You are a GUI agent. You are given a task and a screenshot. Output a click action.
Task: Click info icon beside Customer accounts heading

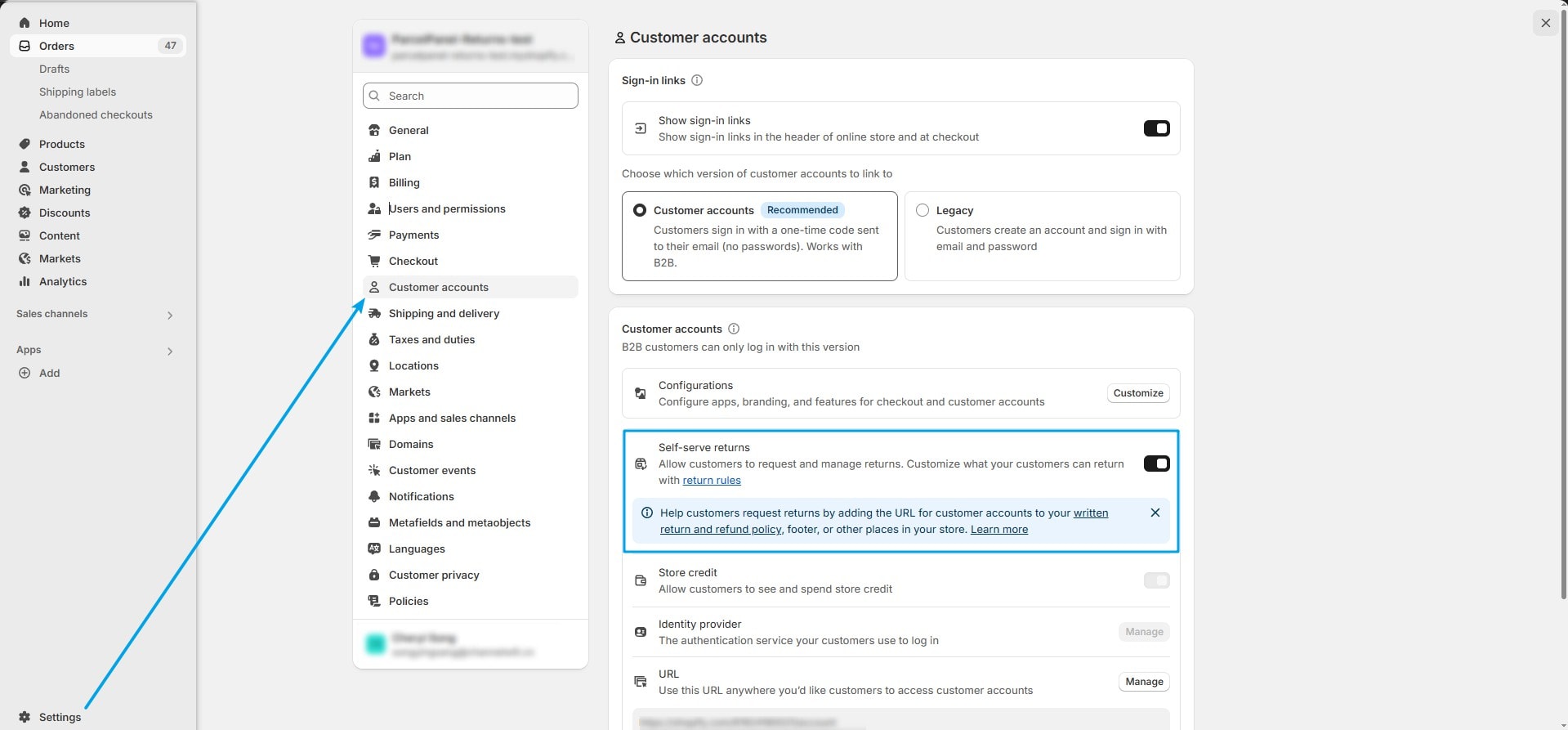734,329
